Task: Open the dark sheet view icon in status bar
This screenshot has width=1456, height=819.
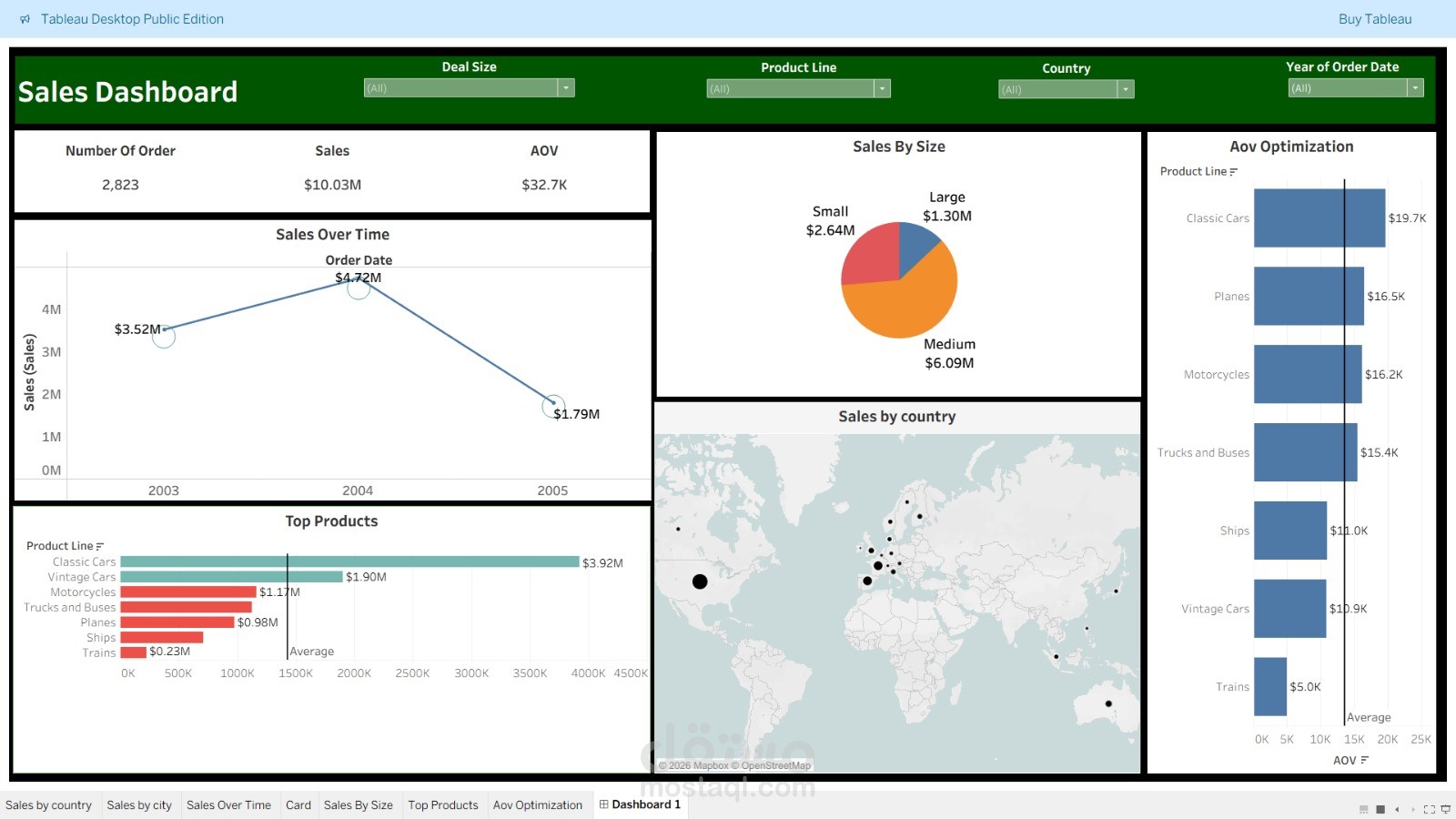Action: (x=1380, y=809)
